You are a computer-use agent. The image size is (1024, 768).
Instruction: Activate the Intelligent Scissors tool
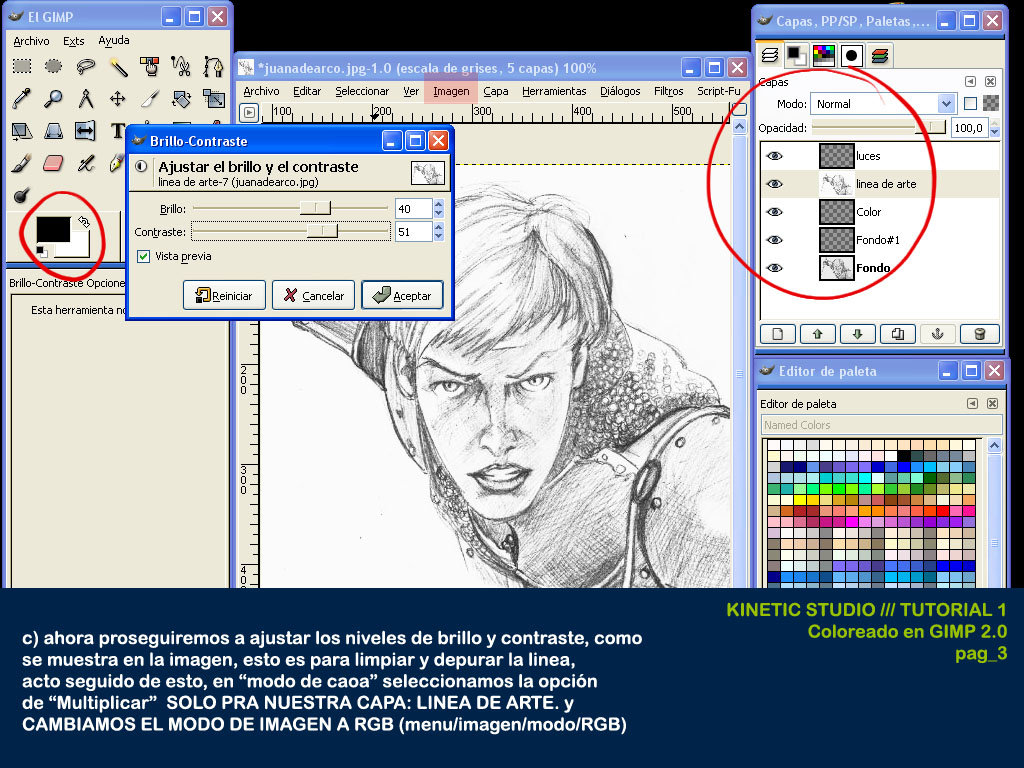pyautogui.click(x=181, y=66)
